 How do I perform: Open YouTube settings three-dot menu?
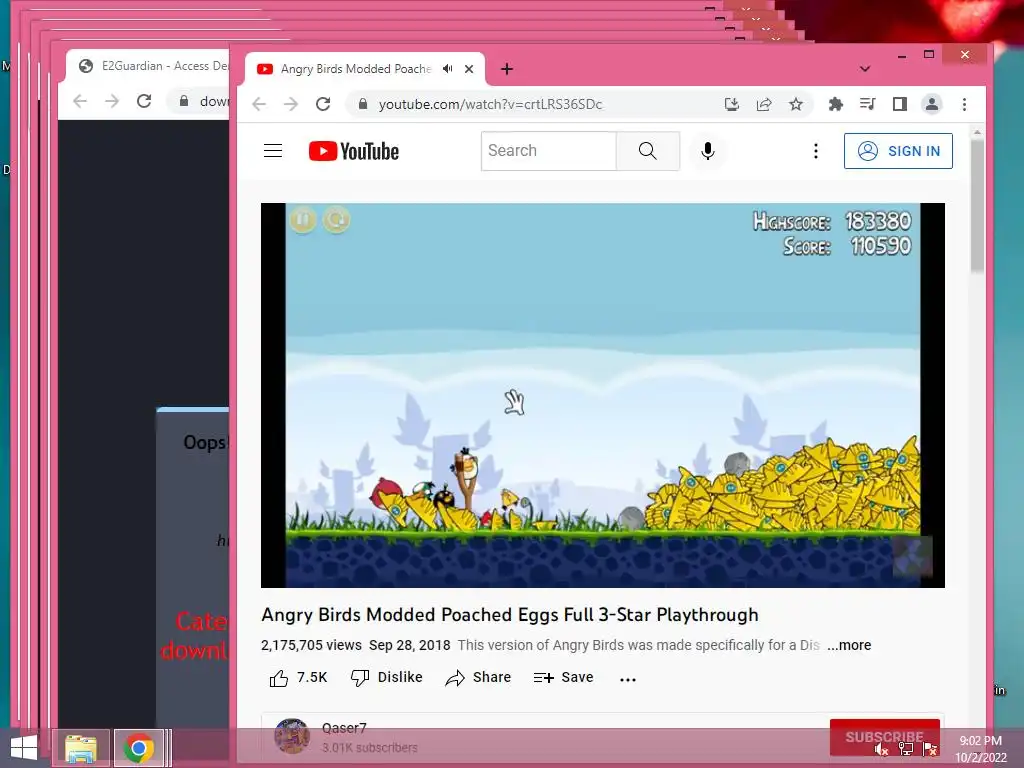816,151
